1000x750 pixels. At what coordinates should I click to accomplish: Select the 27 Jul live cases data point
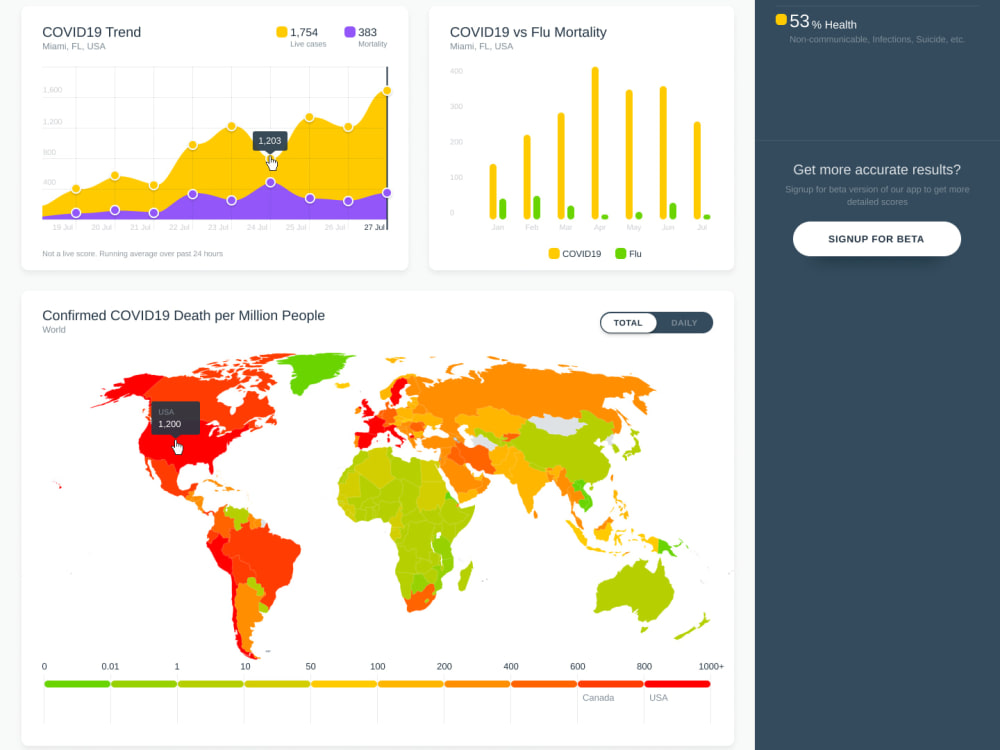[x=386, y=91]
